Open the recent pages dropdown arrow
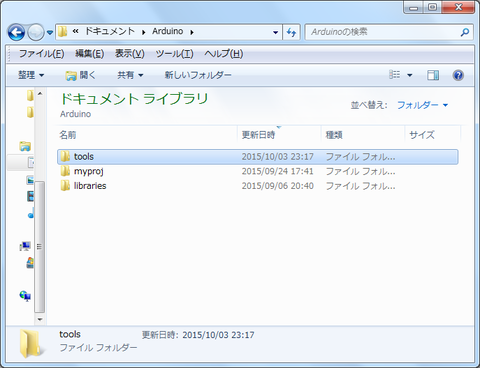480x368 pixels. (50, 32)
